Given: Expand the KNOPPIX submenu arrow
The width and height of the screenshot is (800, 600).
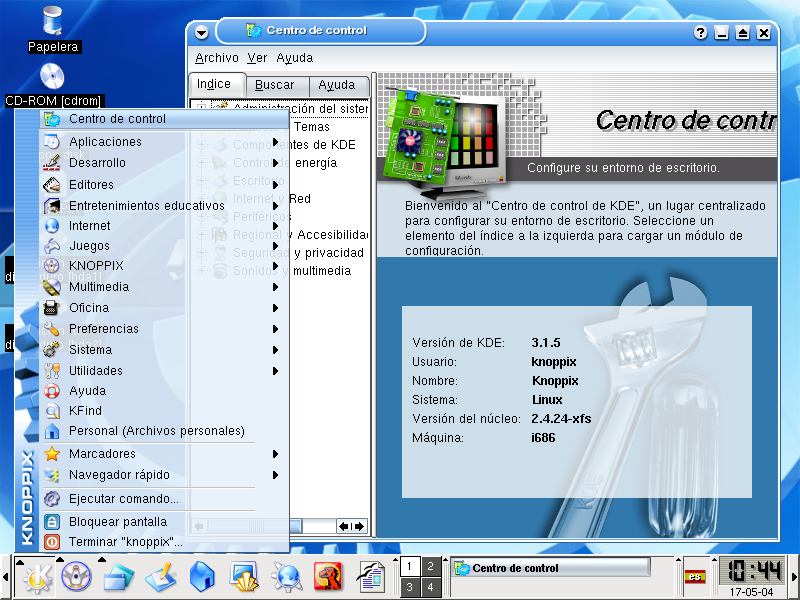Looking at the screenshot, I should tap(276, 266).
